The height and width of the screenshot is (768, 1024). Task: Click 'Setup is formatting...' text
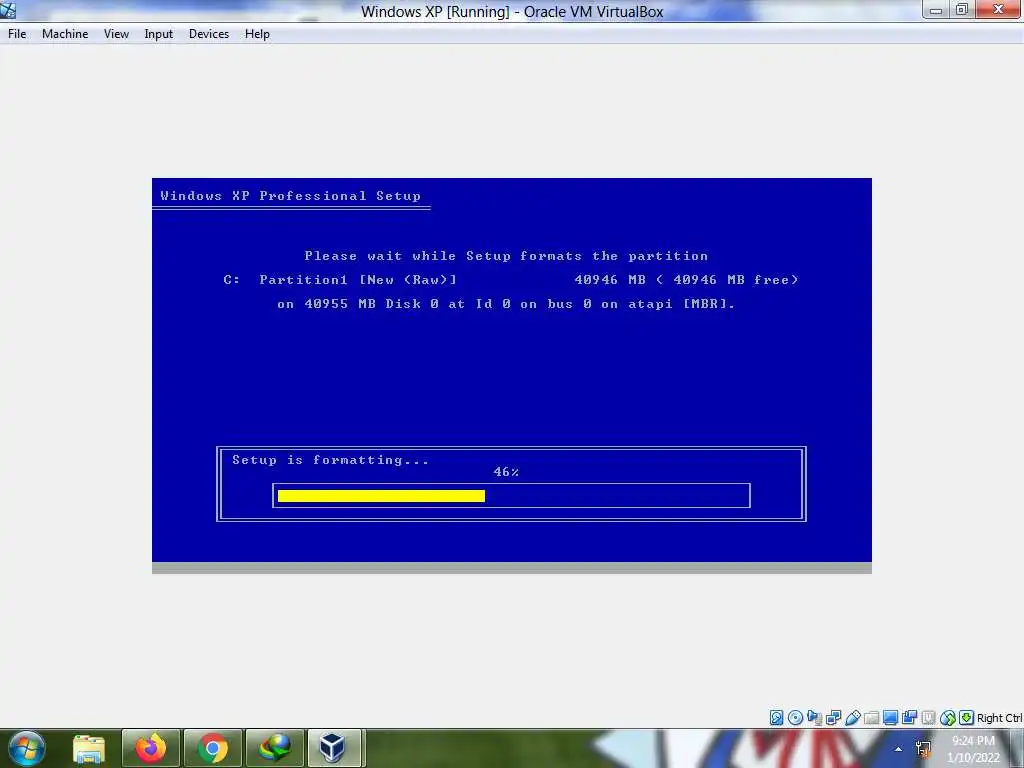click(x=330, y=460)
